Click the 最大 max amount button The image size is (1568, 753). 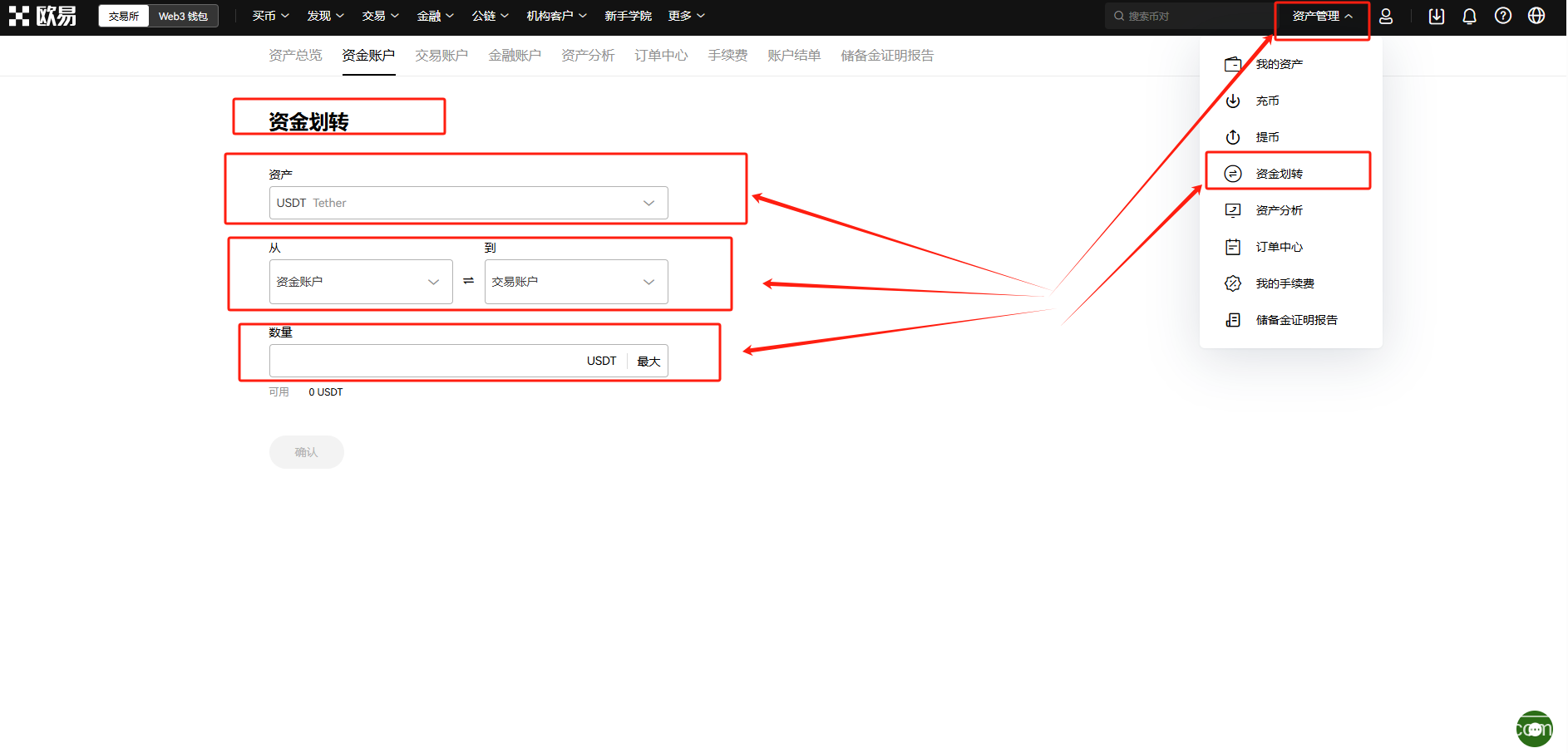tap(648, 362)
